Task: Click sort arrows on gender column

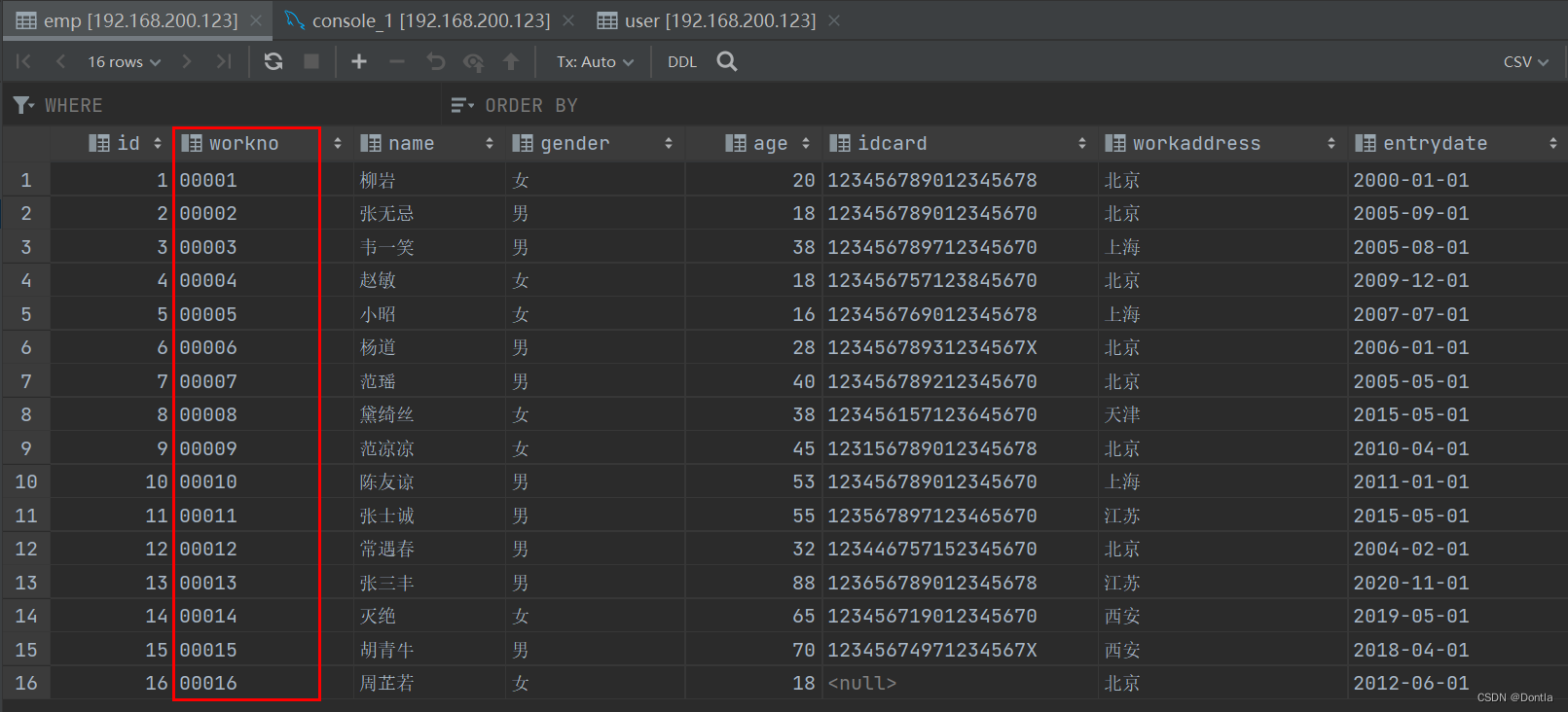Action: tap(669, 143)
